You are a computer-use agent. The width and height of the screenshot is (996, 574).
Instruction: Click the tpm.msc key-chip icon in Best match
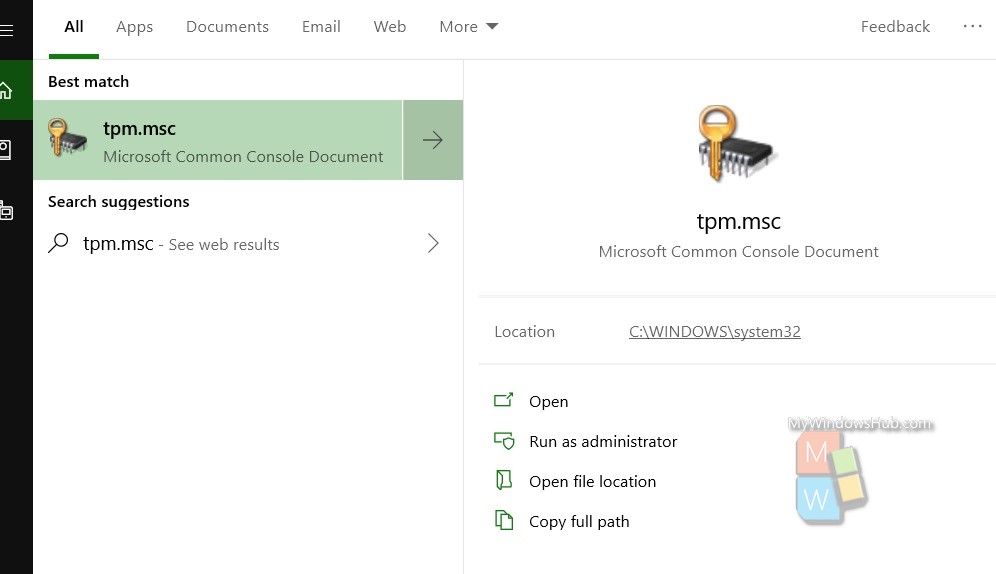(x=67, y=138)
